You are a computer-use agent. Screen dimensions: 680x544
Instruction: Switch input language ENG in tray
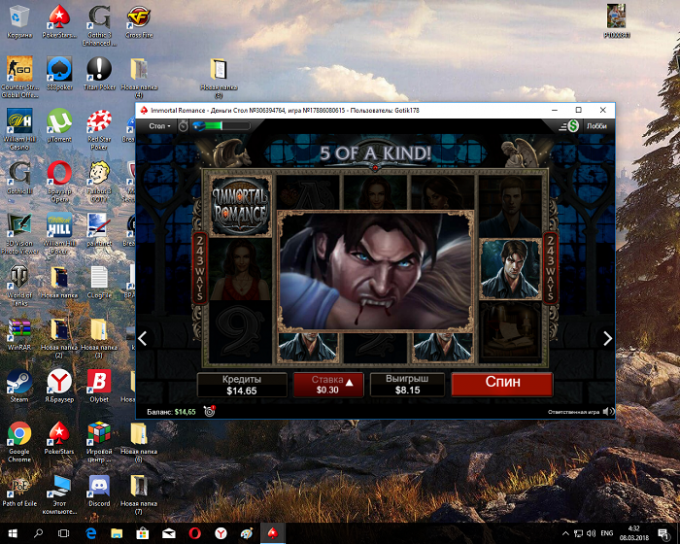click(x=607, y=533)
